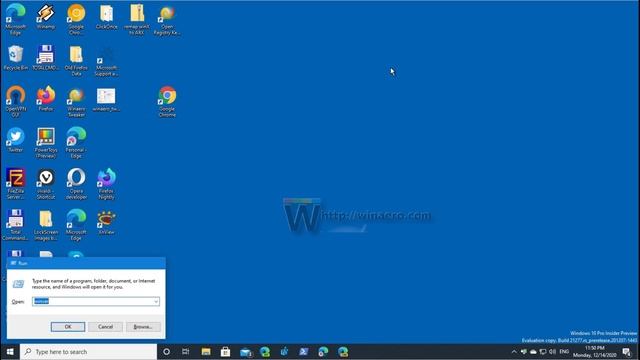This screenshot has height=360, width=640.
Task: Open Task View from the taskbar
Action: pos(186,351)
